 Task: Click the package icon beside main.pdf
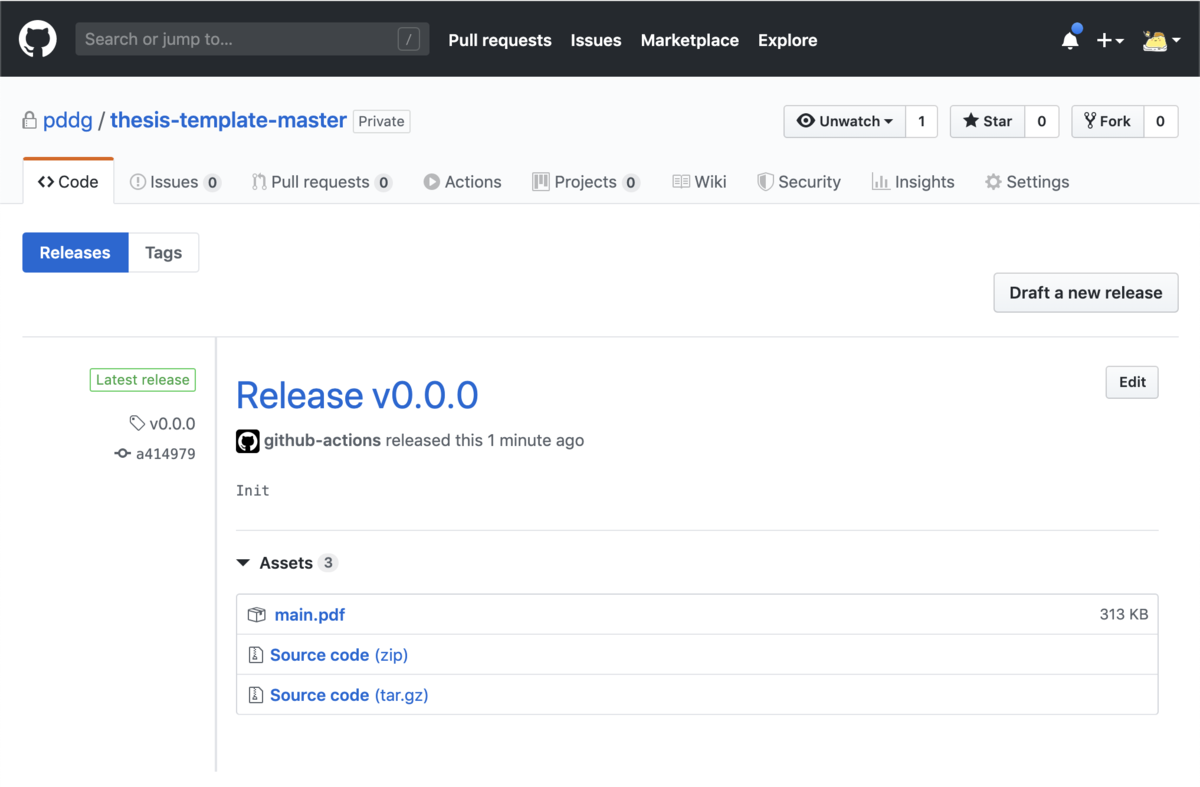pos(257,614)
